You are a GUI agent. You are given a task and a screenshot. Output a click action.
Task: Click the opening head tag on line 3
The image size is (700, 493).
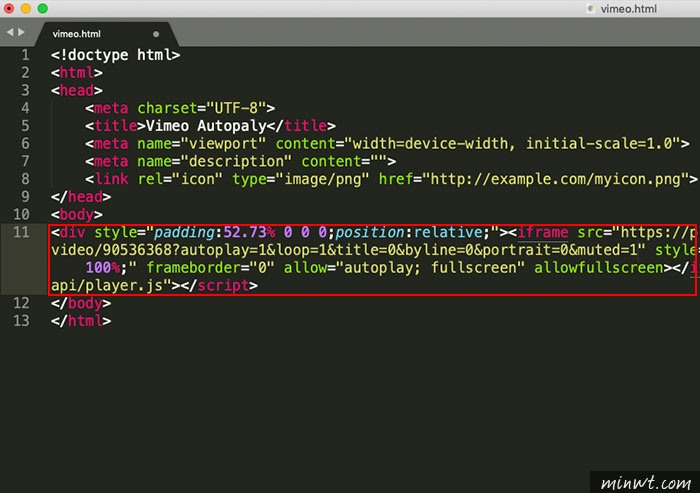point(77,90)
